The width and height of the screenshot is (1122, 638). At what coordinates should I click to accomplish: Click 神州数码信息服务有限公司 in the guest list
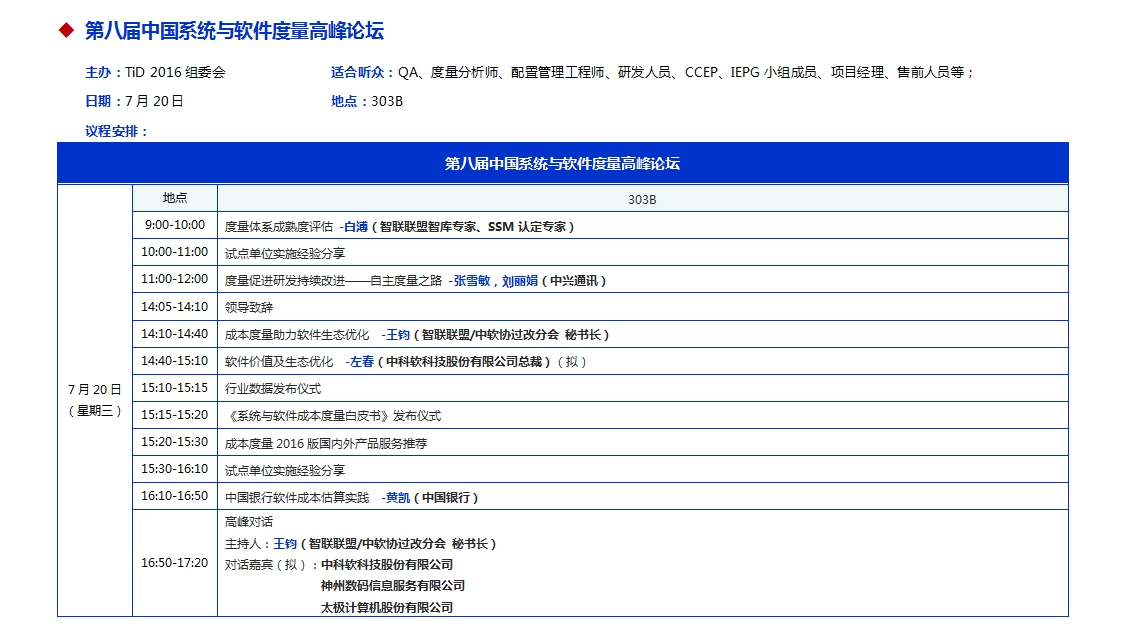pos(393,586)
